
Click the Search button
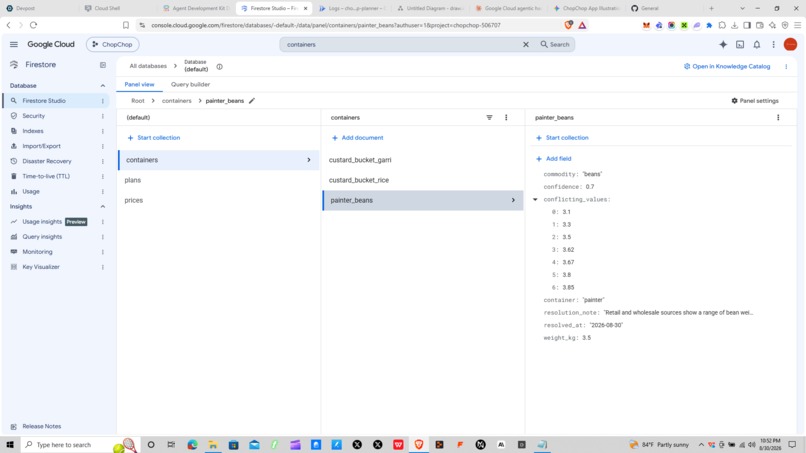point(555,45)
